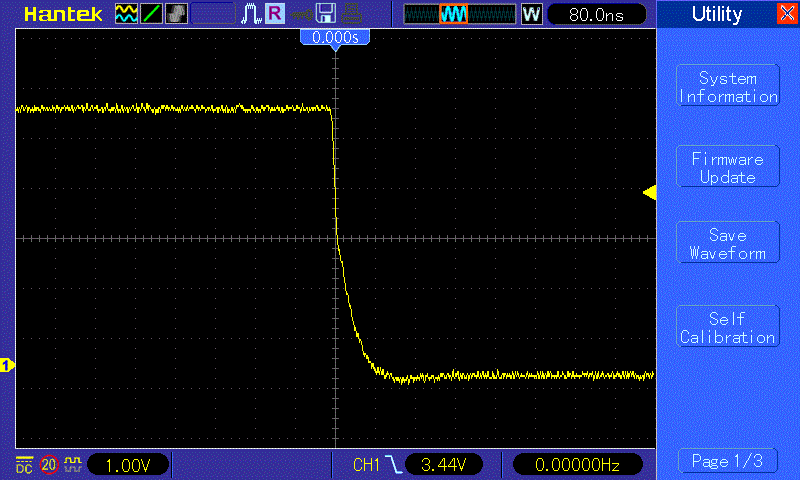This screenshot has height=480, width=800.
Task: Click the DC coupling indicator
Action: coord(24,464)
